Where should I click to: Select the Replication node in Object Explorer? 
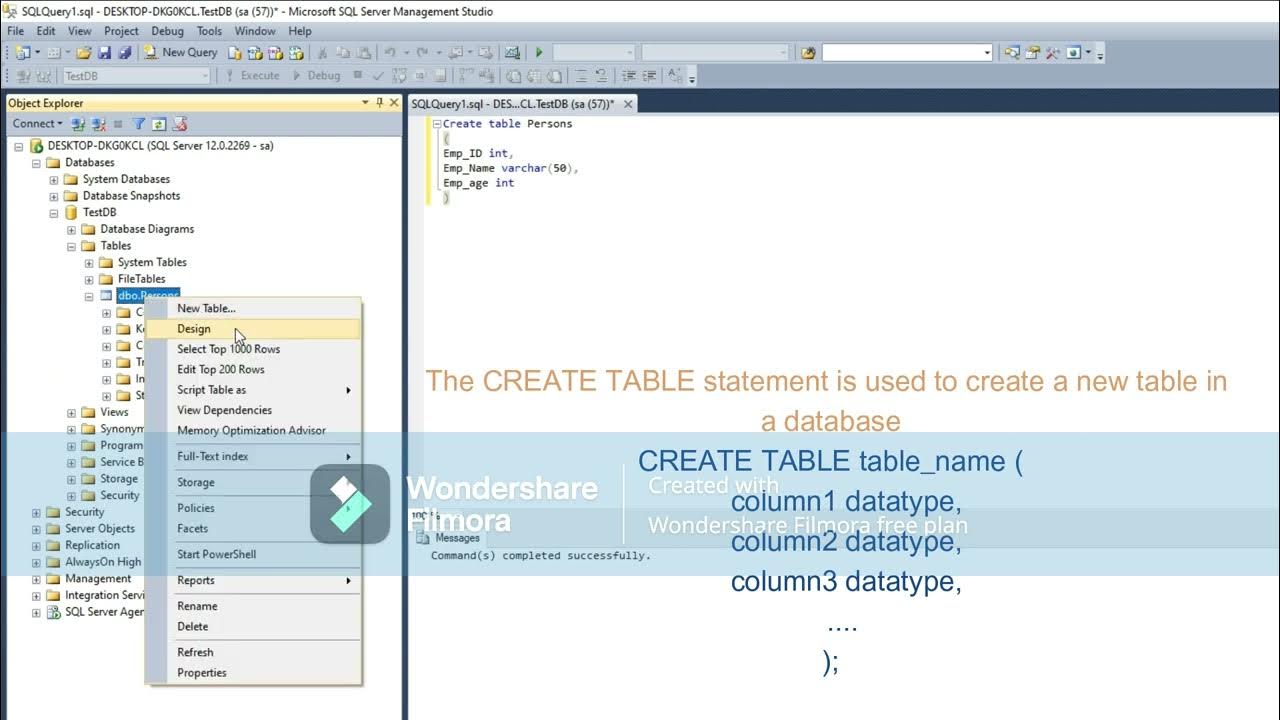coord(92,546)
